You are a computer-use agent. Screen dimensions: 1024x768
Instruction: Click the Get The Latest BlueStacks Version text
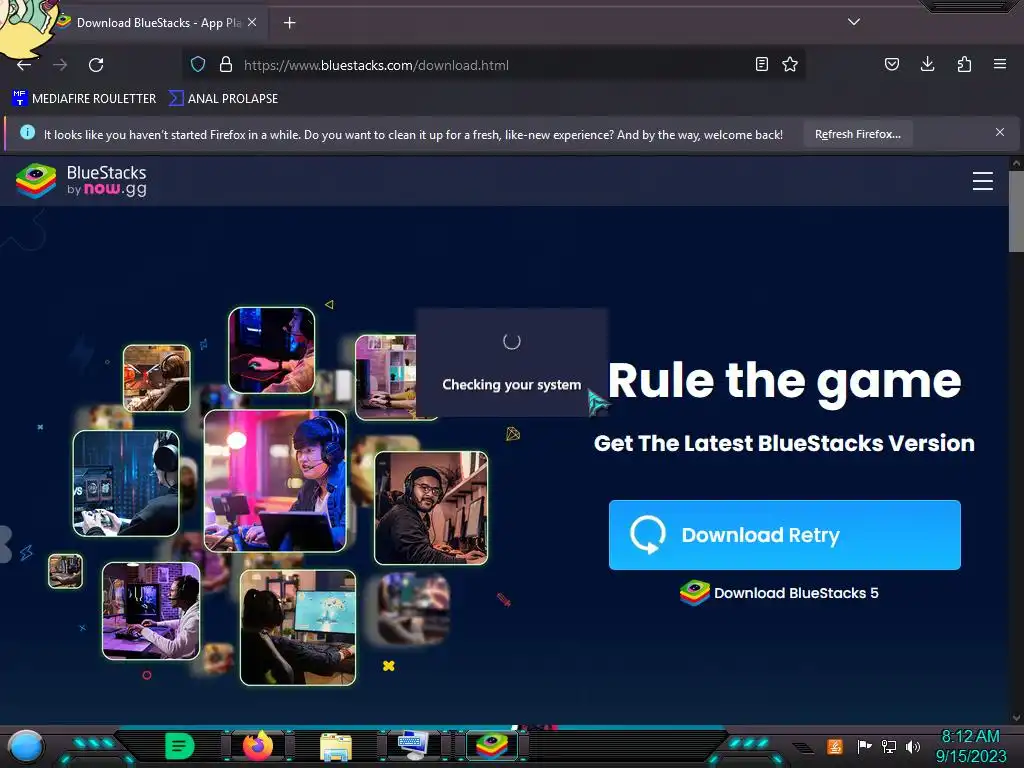tap(784, 443)
